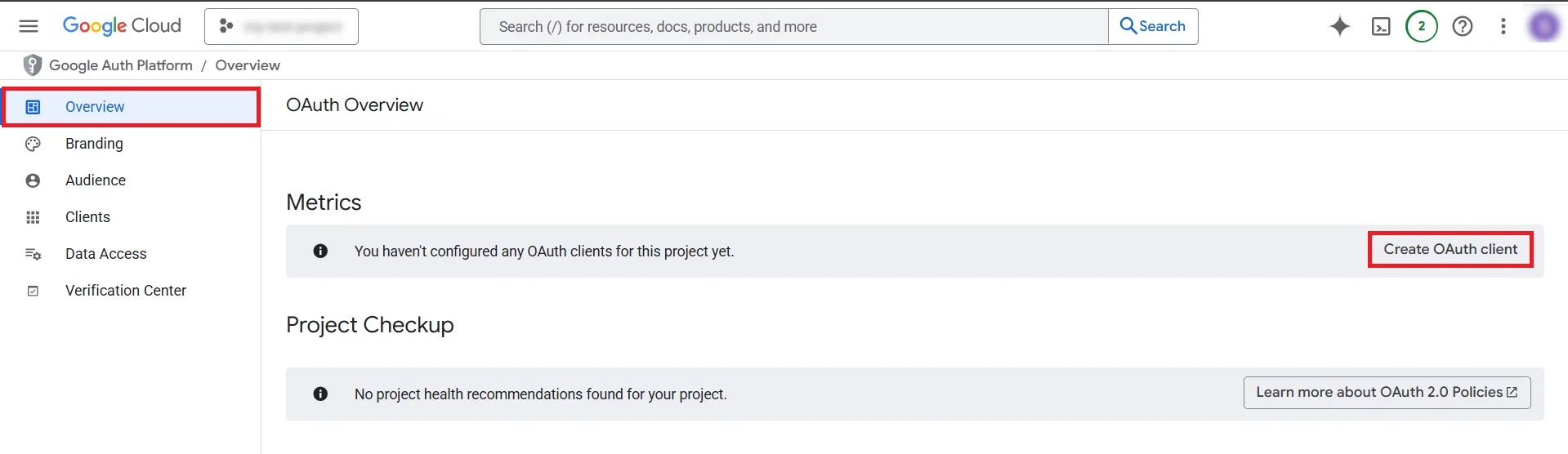This screenshot has width=1568, height=454.
Task: Click the Audience person icon
Action: [33, 180]
